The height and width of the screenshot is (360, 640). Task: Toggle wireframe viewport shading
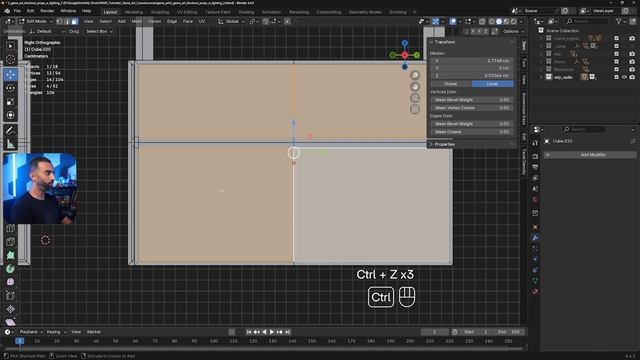tap(492, 21)
